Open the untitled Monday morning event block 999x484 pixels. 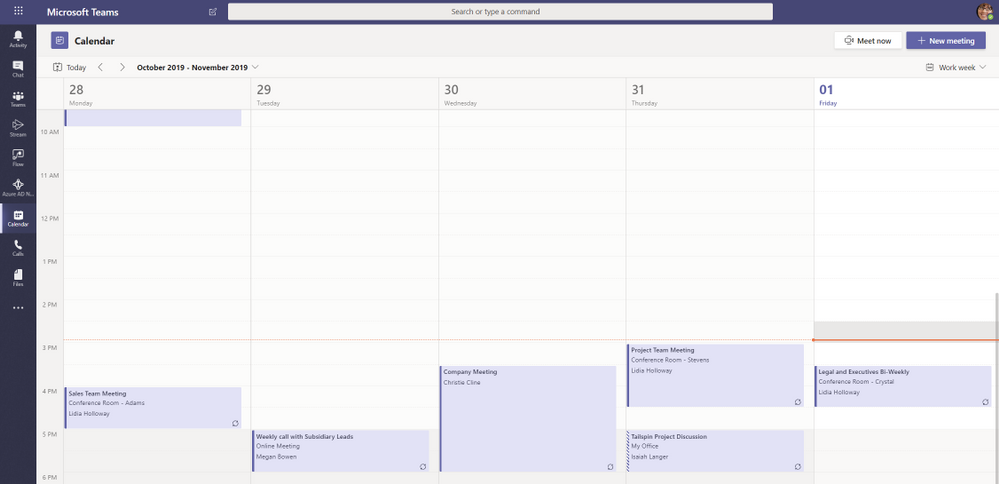pos(153,118)
